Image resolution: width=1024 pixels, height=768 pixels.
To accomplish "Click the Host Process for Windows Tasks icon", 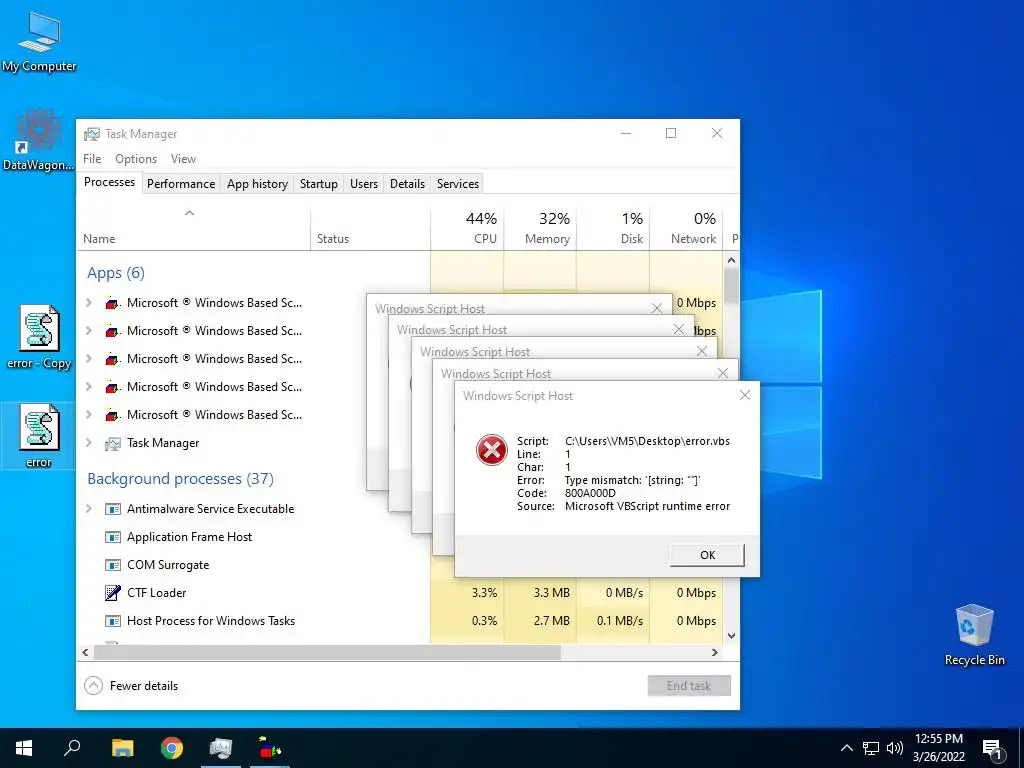I will (x=112, y=621).
